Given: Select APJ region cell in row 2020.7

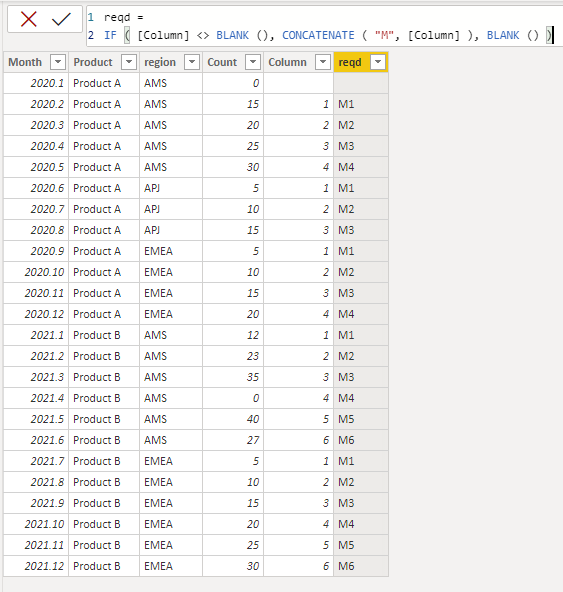Looking at the screenshot, I should click(x=171, y=209).
